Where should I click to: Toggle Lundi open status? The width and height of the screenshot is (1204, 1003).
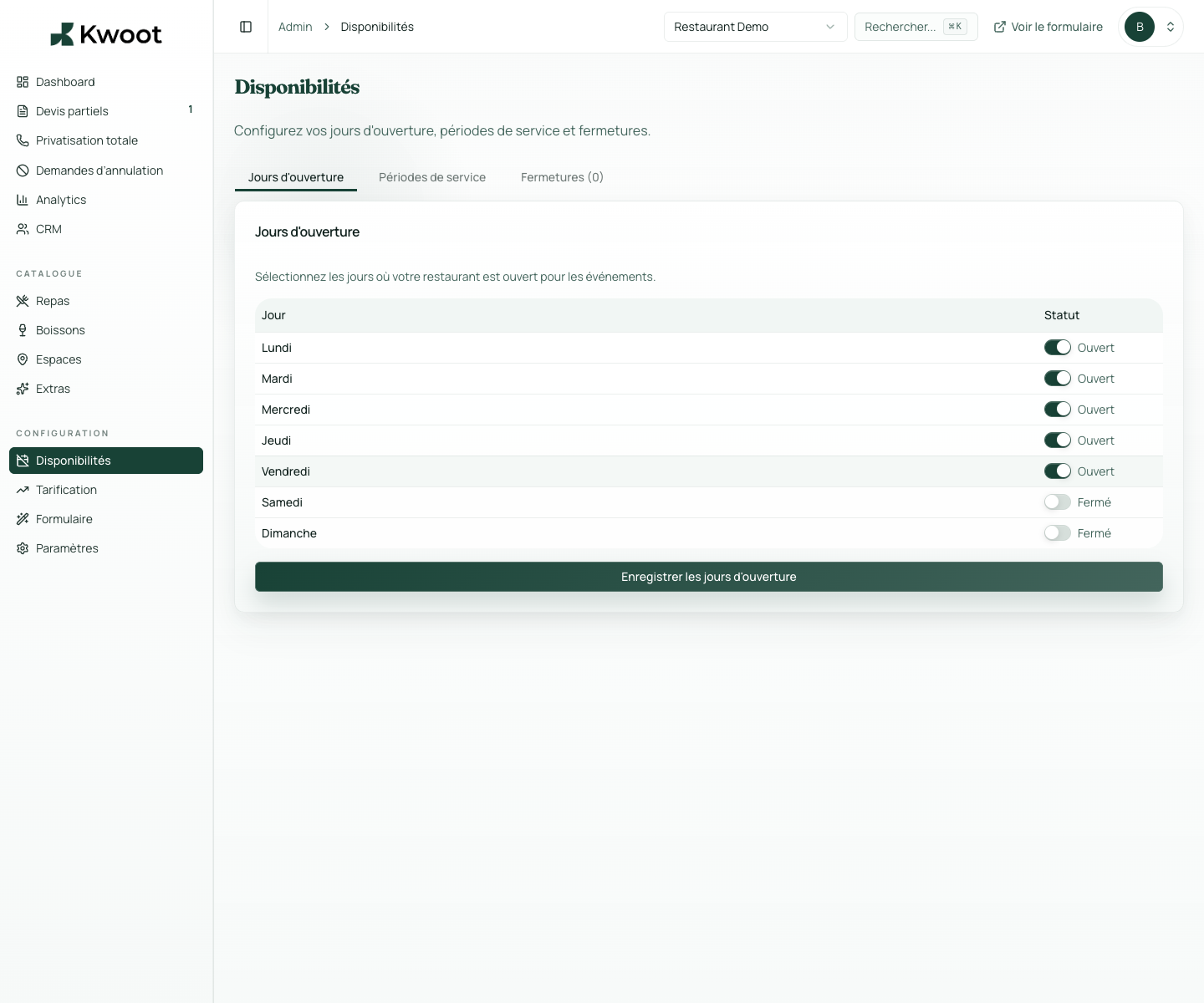(x=1058, y=348)
